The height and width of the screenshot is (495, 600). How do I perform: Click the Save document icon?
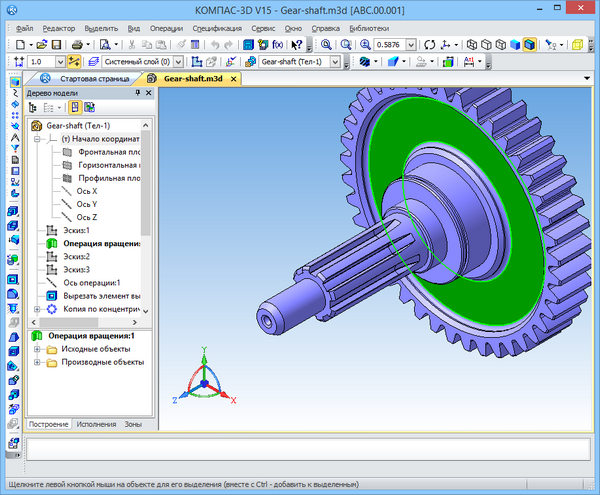57,45
